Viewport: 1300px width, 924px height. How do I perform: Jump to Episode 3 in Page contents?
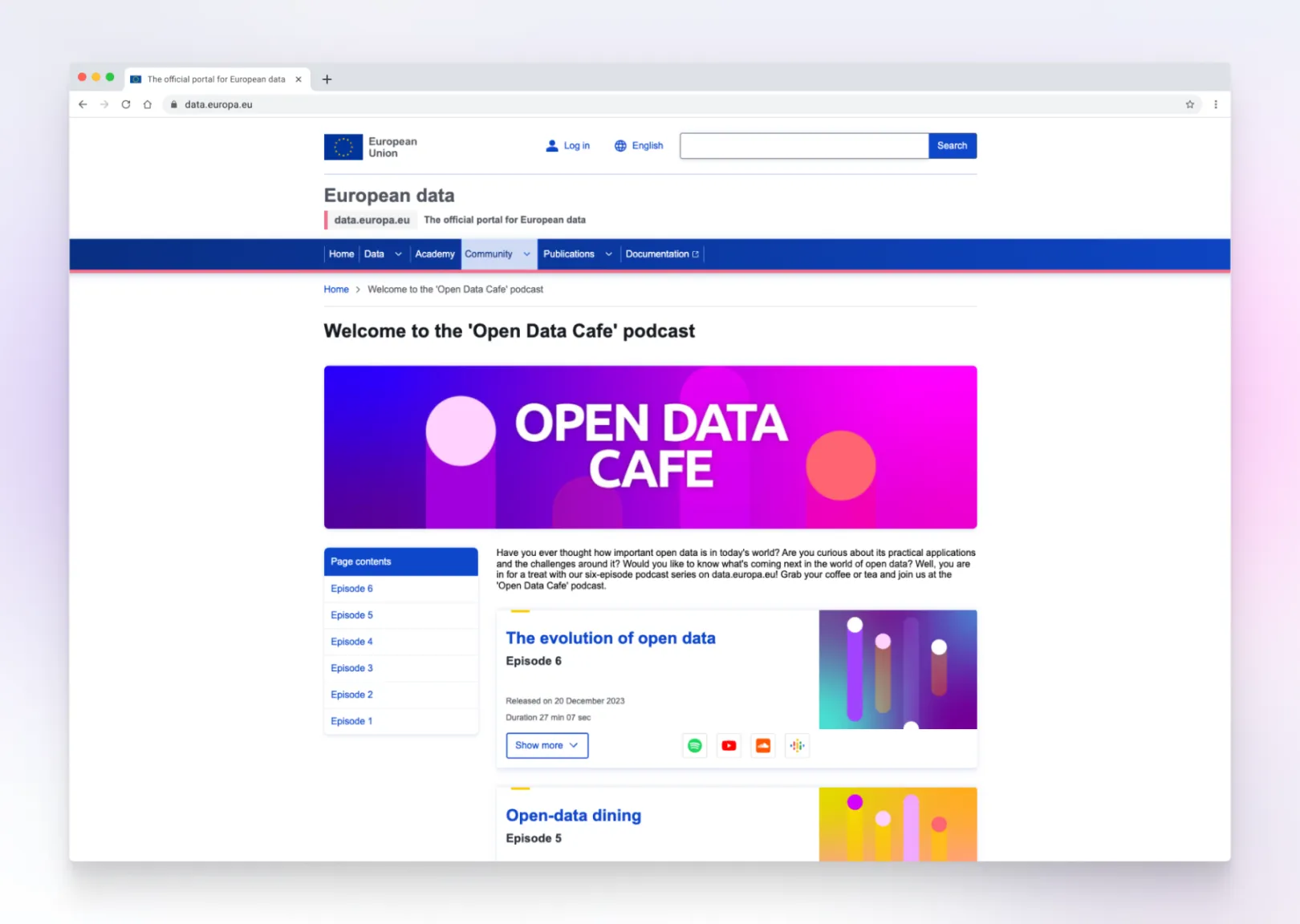[351, 668]
